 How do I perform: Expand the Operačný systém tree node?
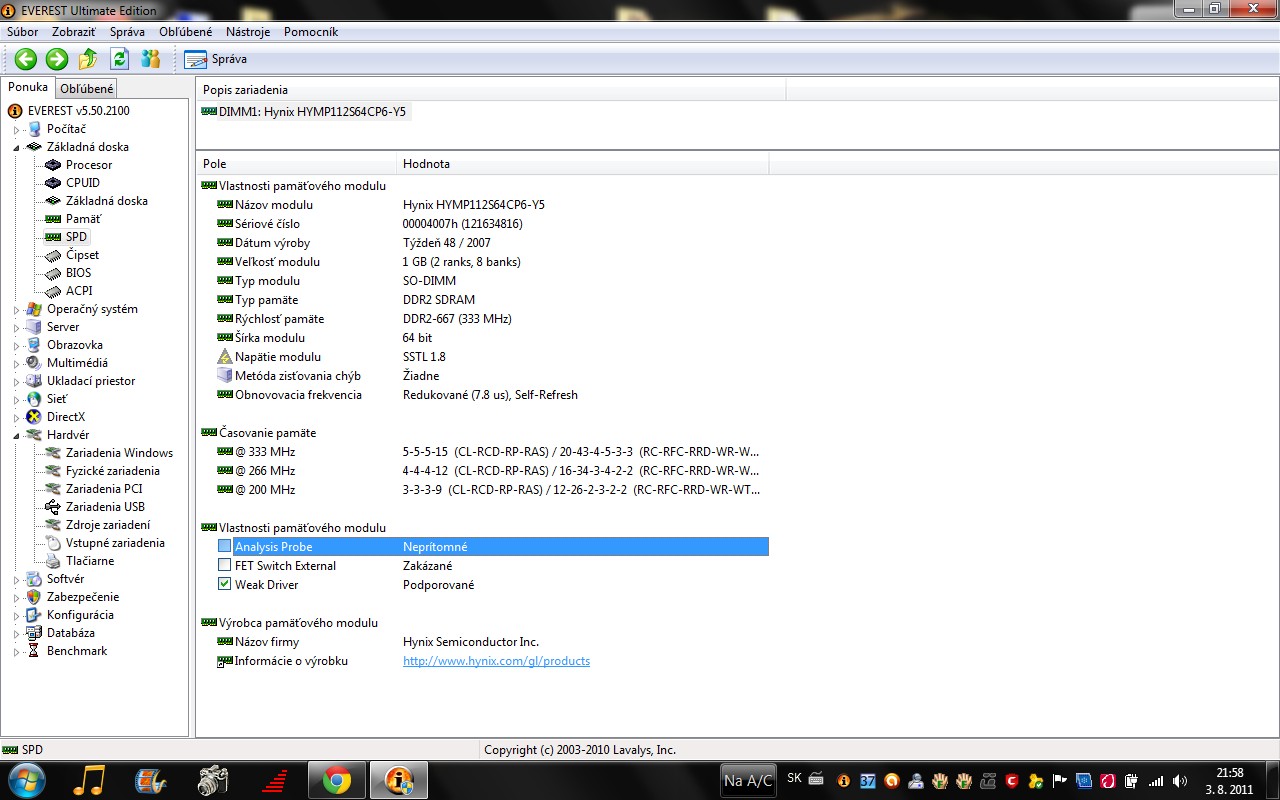(x=17, y=309)
